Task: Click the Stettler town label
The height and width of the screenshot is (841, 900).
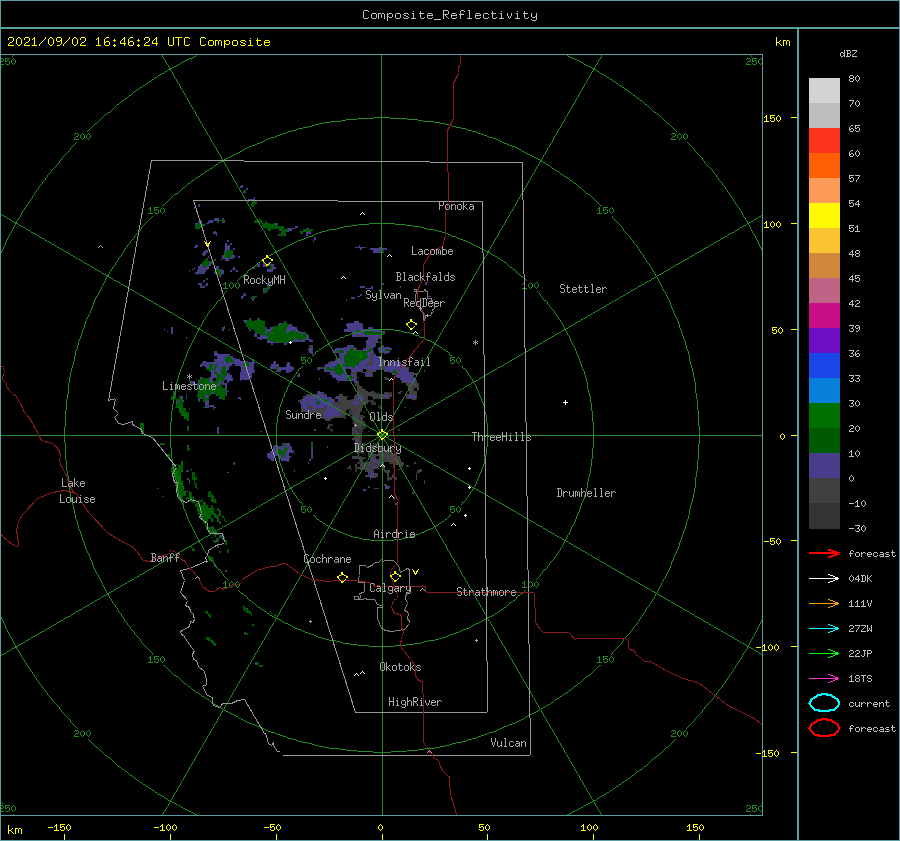Action: (x=583, y=289)
